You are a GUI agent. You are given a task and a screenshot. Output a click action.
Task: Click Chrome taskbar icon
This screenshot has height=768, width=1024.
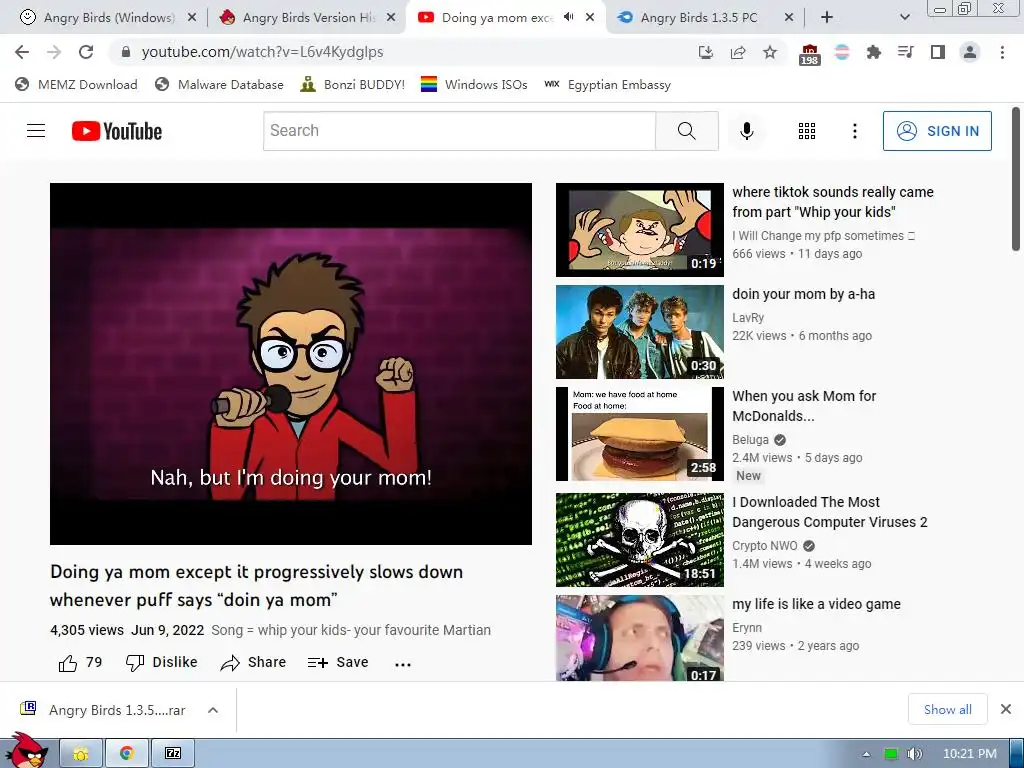tap(127, 754)
